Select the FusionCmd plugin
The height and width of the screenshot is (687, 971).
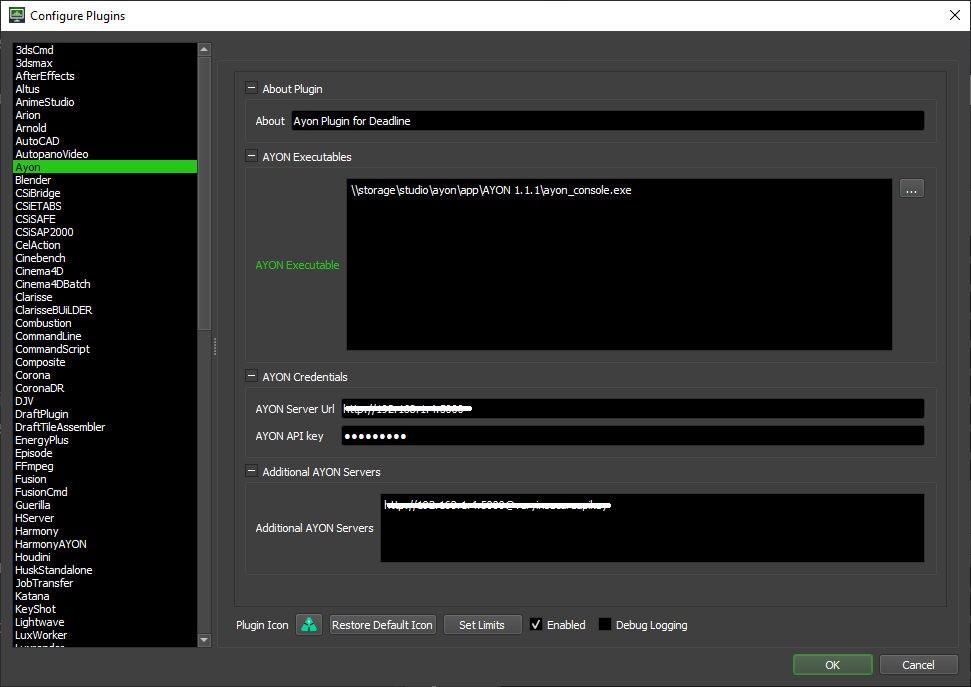tap(105, 492)
